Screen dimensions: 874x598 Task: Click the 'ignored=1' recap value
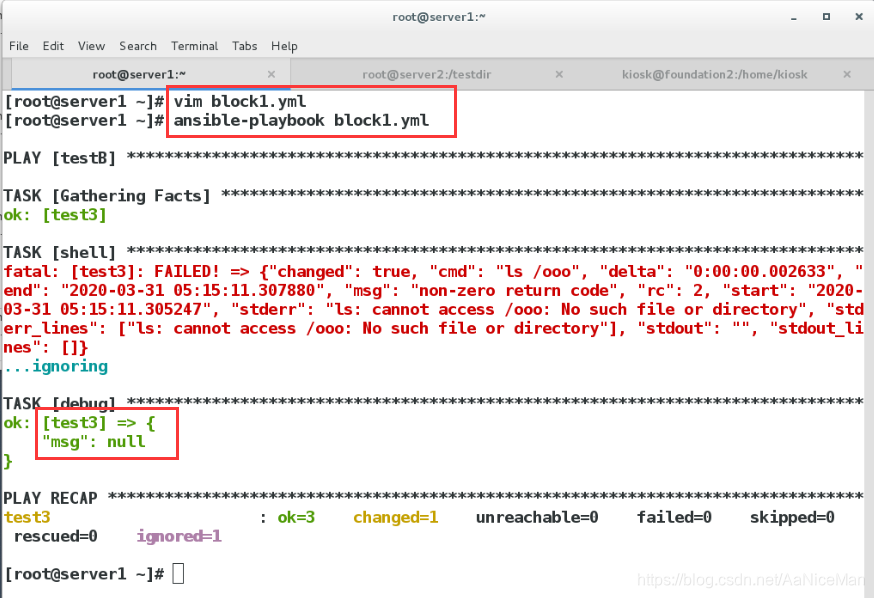[179, 537]
